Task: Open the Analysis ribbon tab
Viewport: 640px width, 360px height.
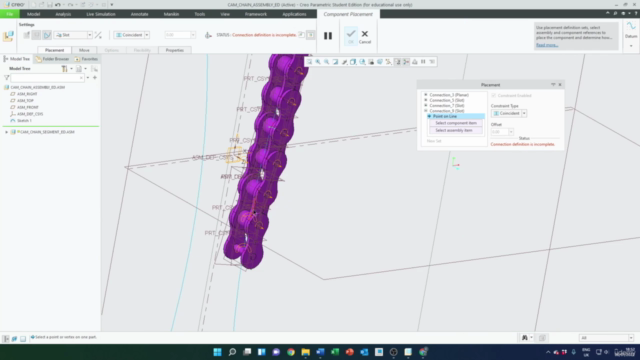Action: pyautogui.click(x=63, y=14)
